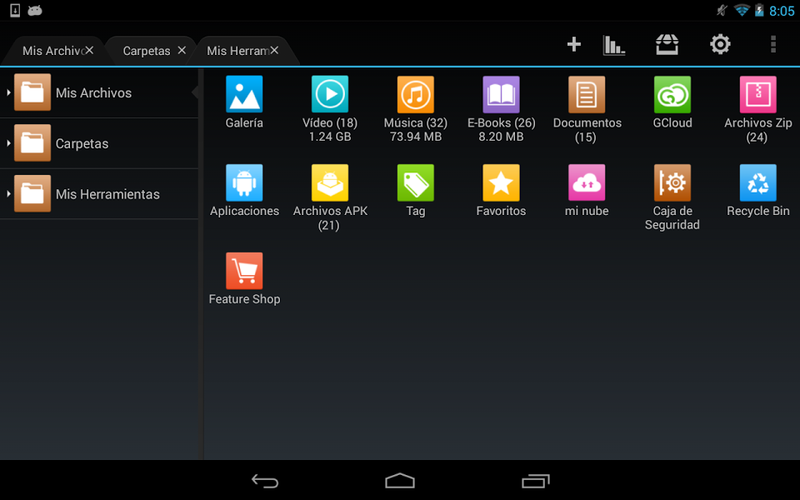Tap the recent apps button
This screenshot has height=500, width=800.
point(535,481)
